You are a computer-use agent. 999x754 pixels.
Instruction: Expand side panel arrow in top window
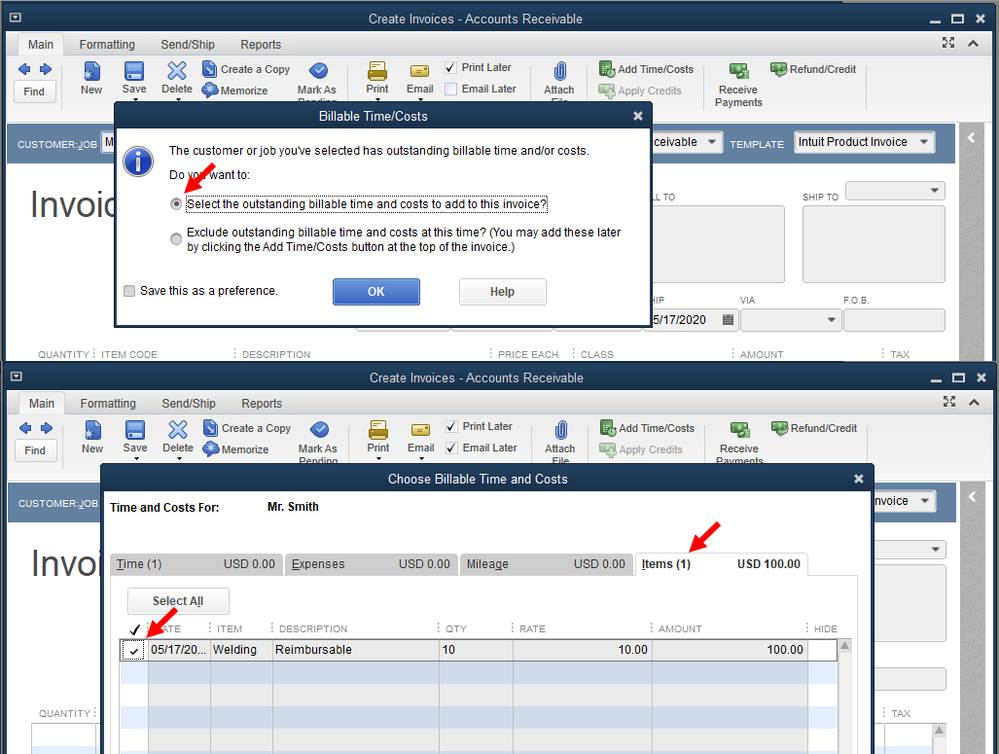(x=971, y=137)
